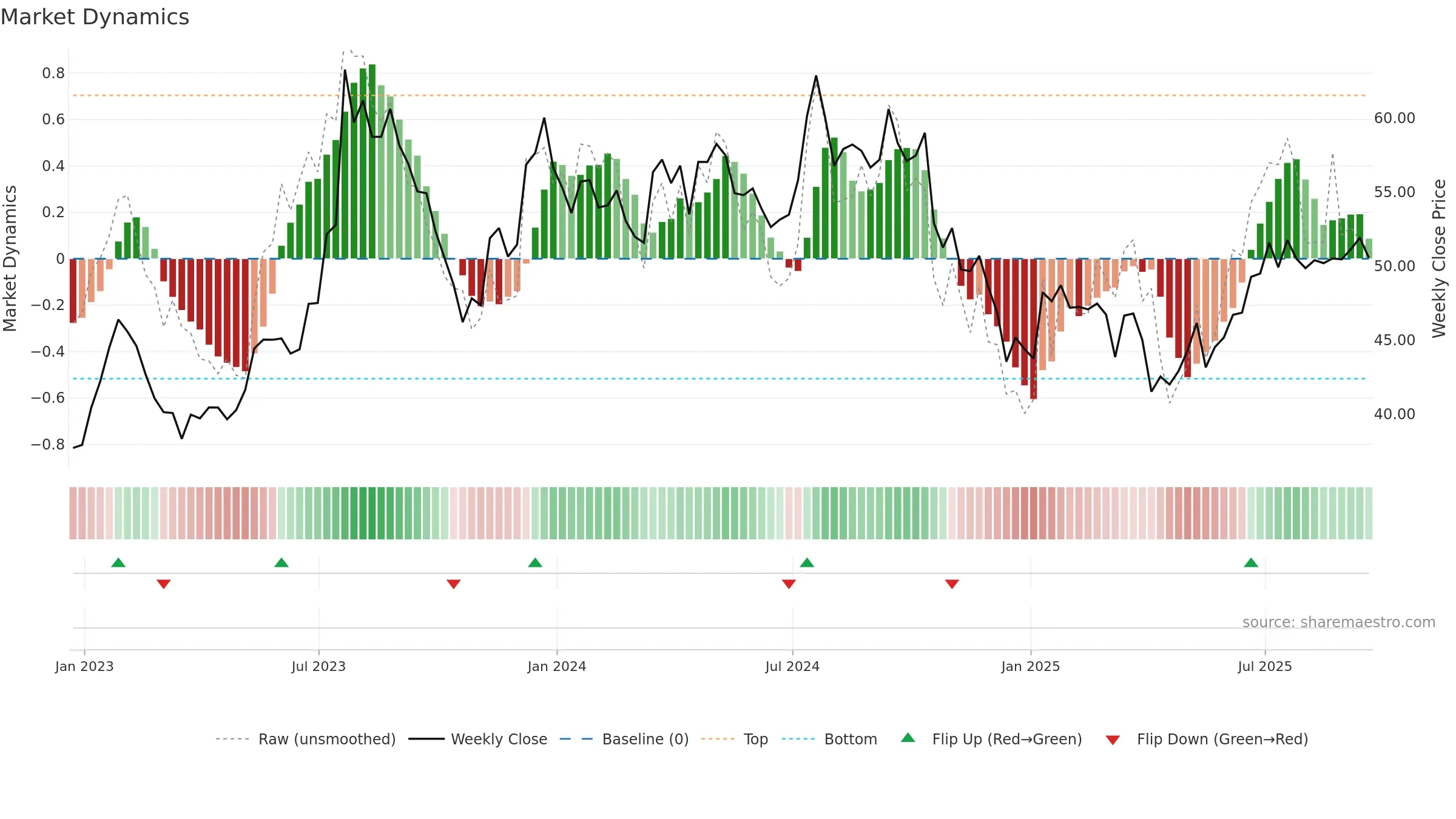The height and width of the screenshot is (819, 1456).
Task: Click the 0.2 tick on the left axis
Action: coord(53,212)
